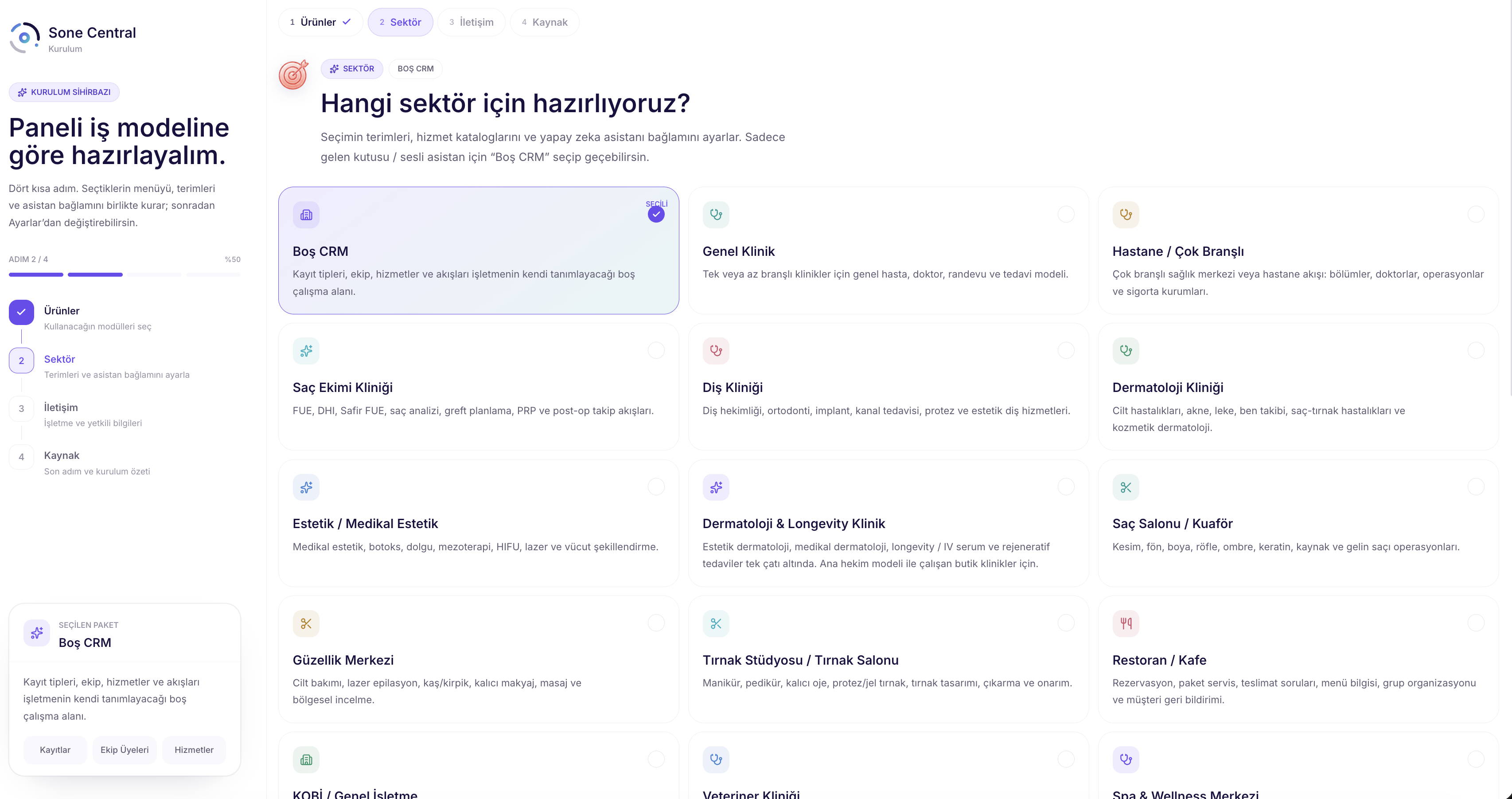Open the Sektör tab in the top stepper
Viewport: 1512px width, 799px height.
coord(400,22)
